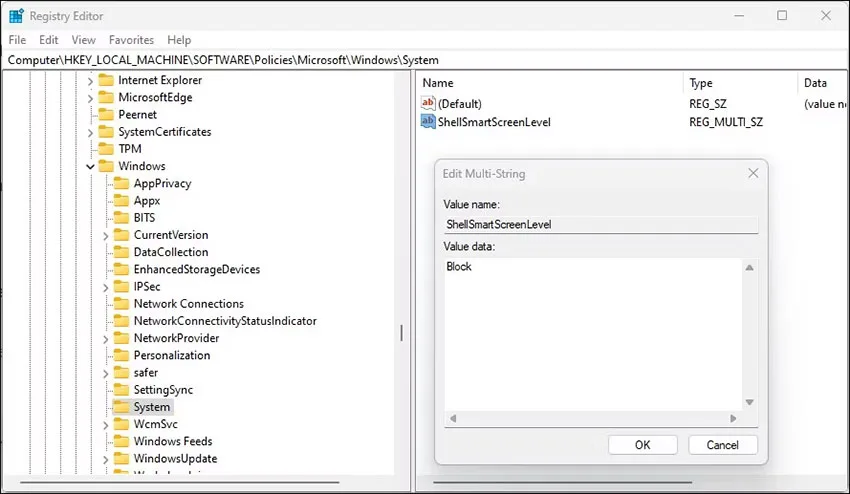
Task: Open the Favorites menu
Action: 131,40
